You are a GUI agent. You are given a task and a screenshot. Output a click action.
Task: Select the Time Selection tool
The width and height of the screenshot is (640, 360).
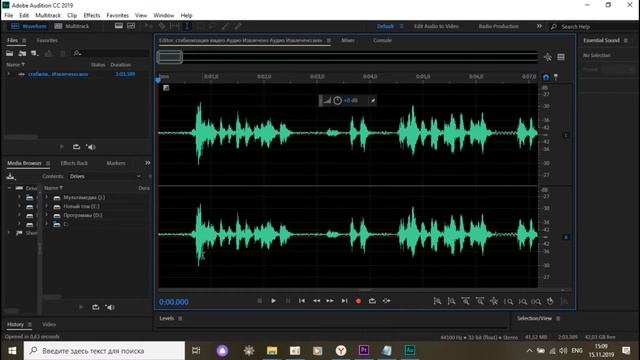[x=187, y=26]
